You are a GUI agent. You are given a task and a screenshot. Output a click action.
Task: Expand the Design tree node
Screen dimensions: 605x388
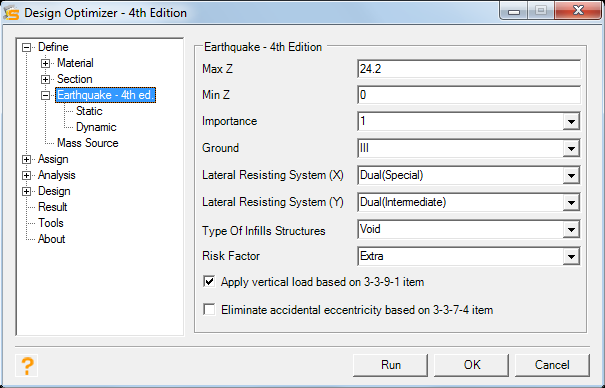[x=26, y=191]
